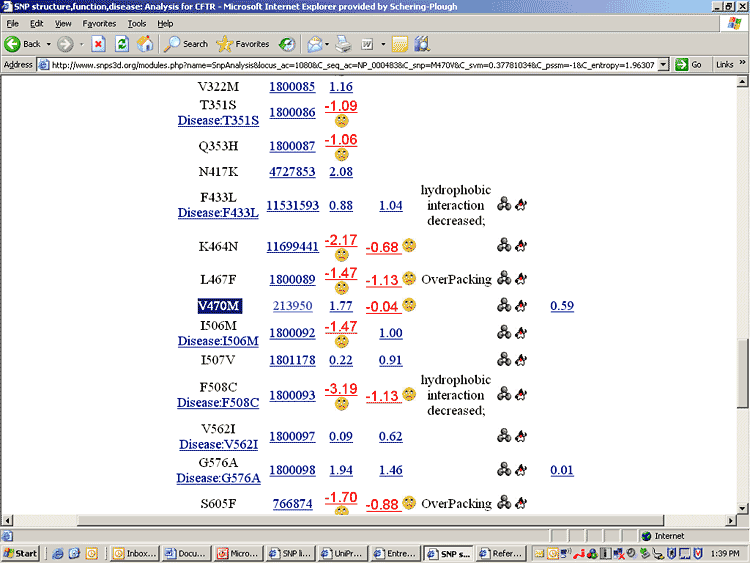Click the 0.01 value in G576A row

click(562, 470)
